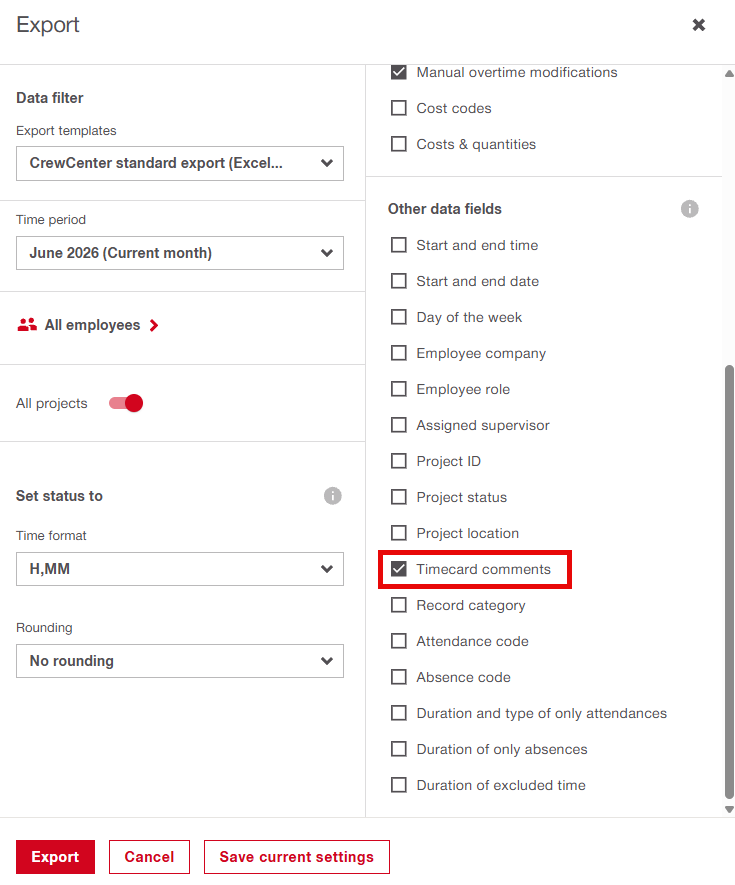
Task: Click info icon next to Set status to
Action: click(x=332, y=496)
